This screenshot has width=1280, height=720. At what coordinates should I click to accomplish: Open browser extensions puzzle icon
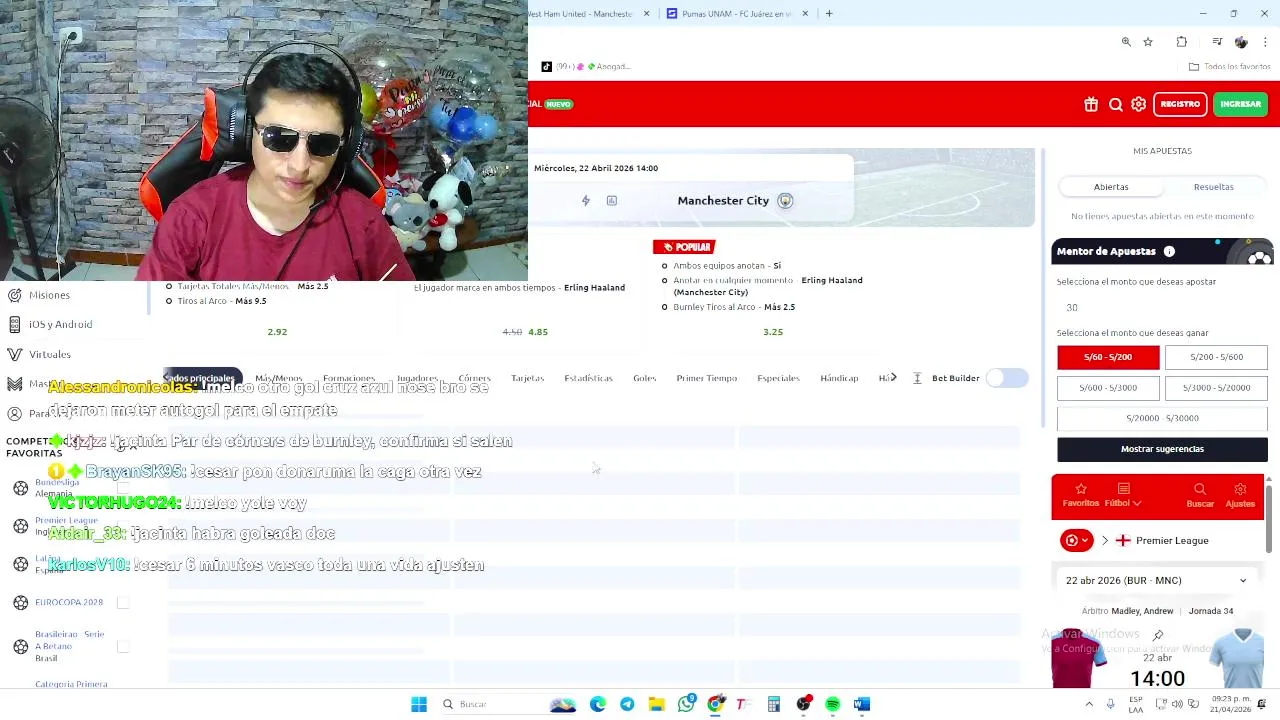[1182, 42]
